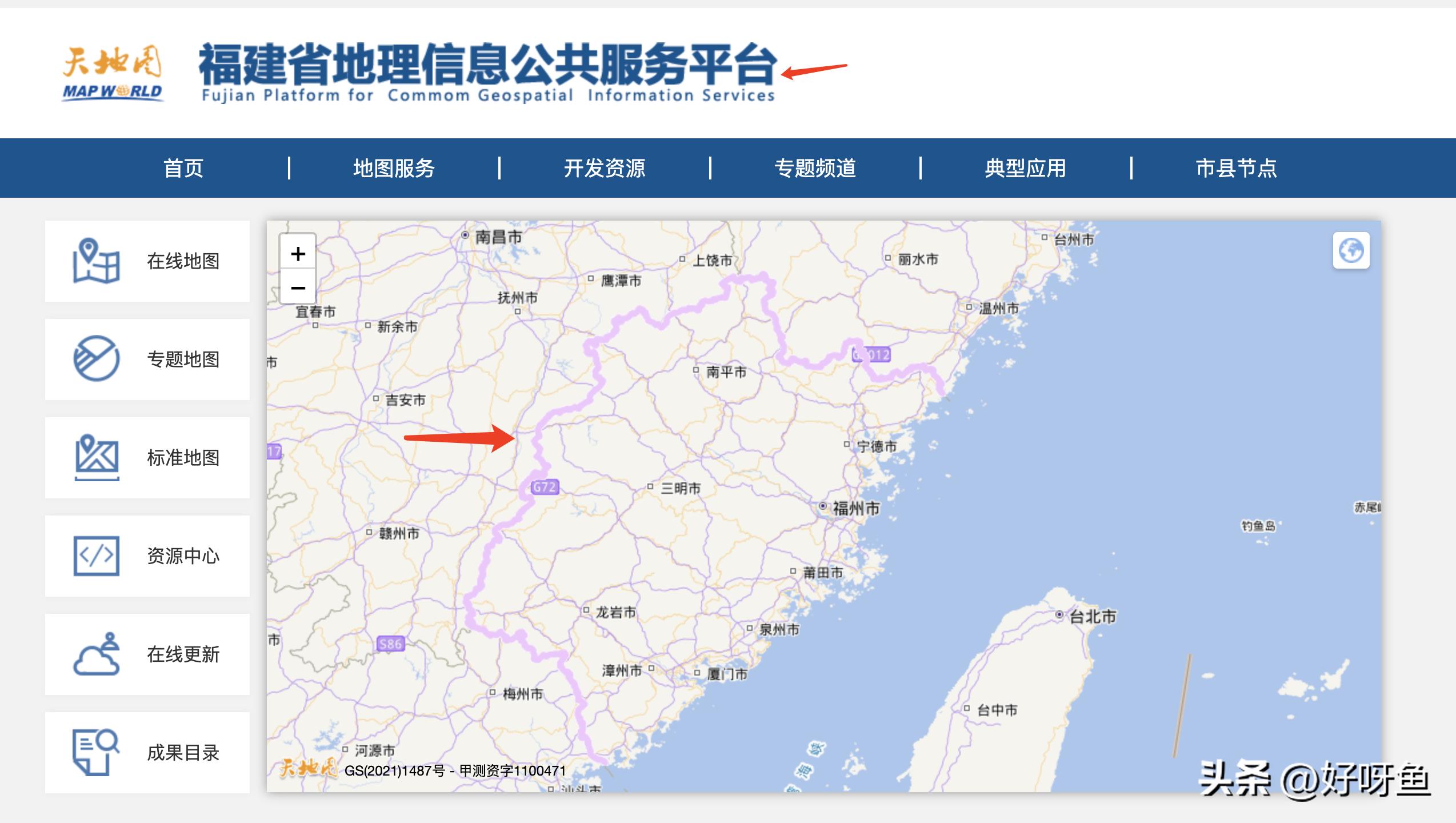Open the 资源中心 code icon
Image resolution: width=1456 pixels, height=823 pixels.
click(x=96, y=556)
